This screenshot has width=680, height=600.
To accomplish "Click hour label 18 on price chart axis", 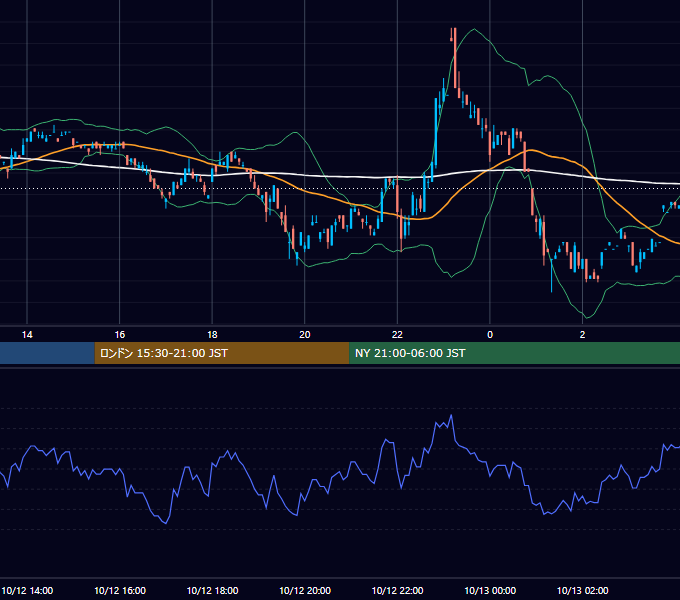I will [212, 335].
